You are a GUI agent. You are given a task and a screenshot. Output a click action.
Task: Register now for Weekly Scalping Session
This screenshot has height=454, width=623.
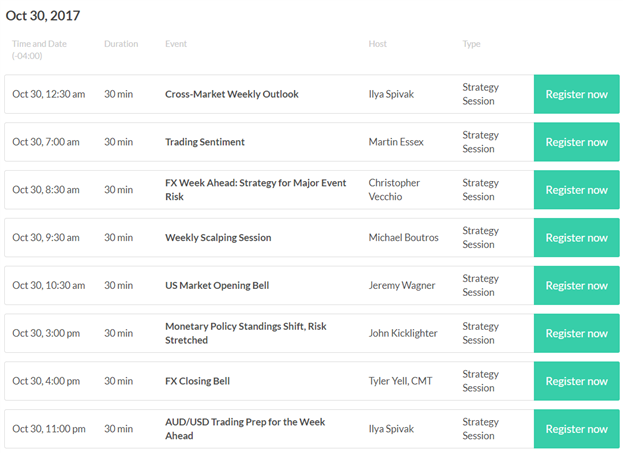[x=576, y=238]
